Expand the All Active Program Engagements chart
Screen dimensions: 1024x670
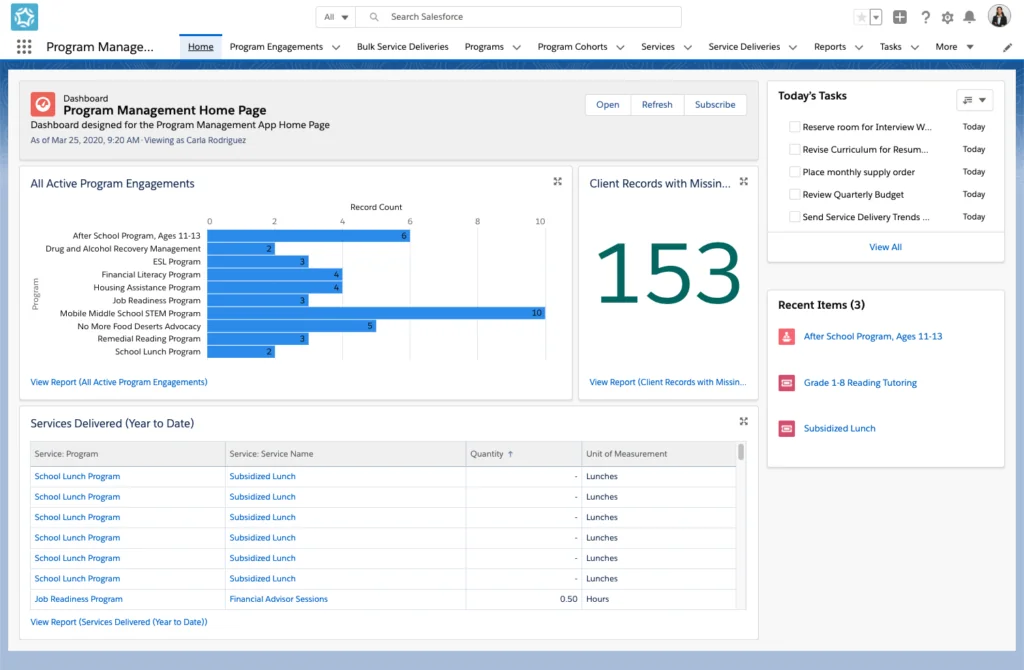click(x=558, y=182)
